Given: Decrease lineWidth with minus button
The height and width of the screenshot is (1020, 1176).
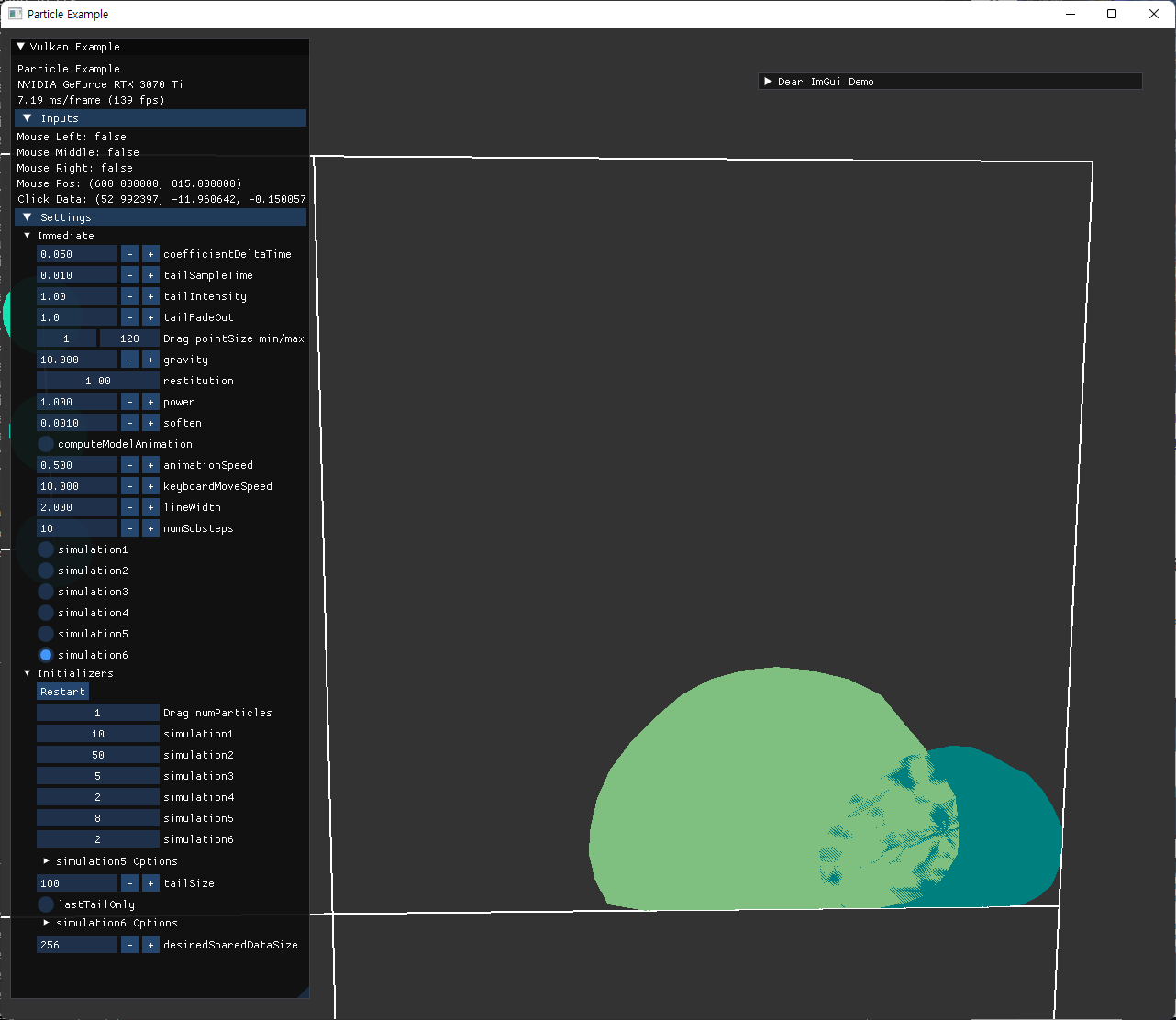Looking at the screenshot, I should coord(129,507).
